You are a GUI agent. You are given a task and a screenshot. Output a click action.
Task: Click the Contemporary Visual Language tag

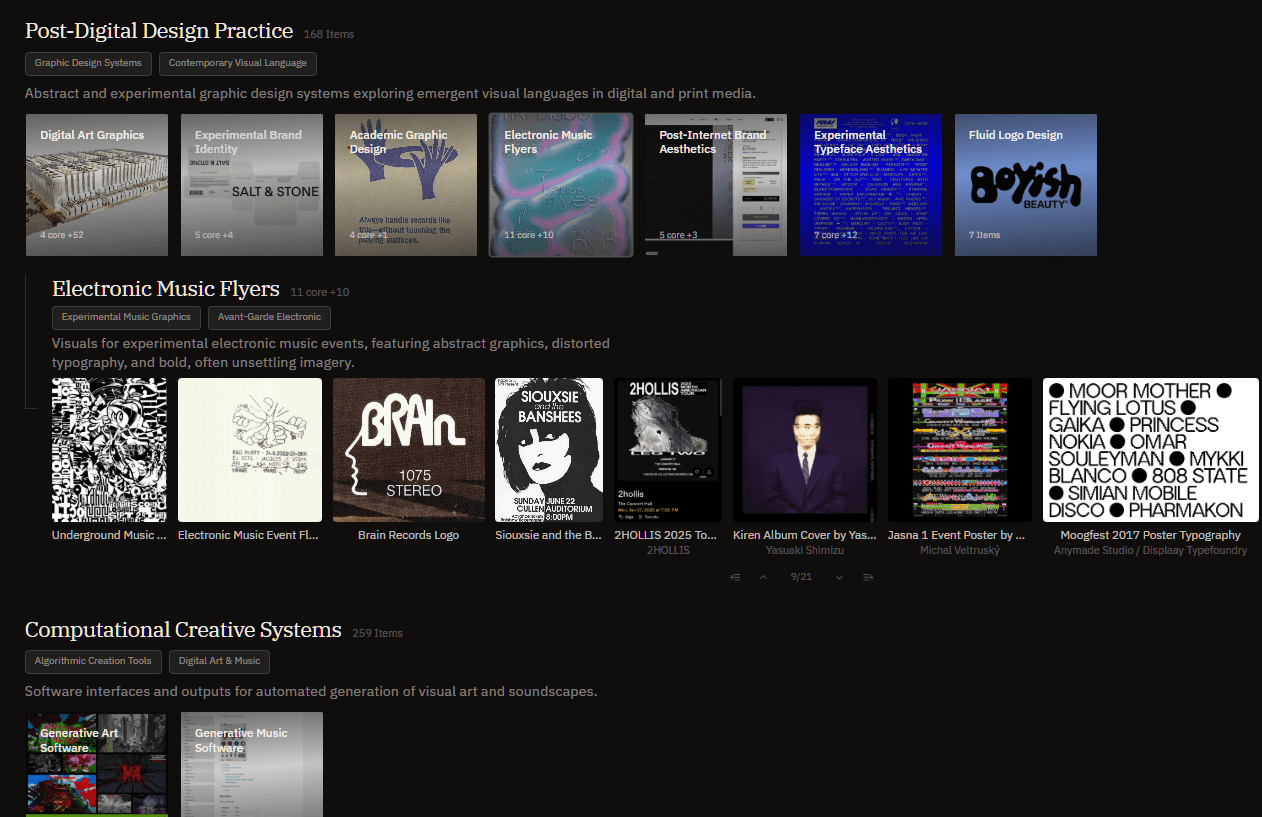238,63
